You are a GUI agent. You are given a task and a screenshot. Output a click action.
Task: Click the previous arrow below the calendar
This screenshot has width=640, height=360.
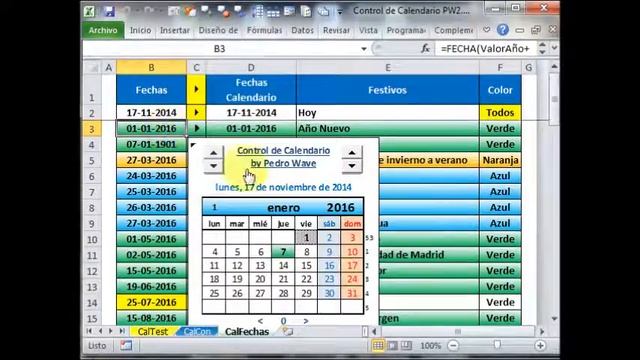(x=260, y=321)
